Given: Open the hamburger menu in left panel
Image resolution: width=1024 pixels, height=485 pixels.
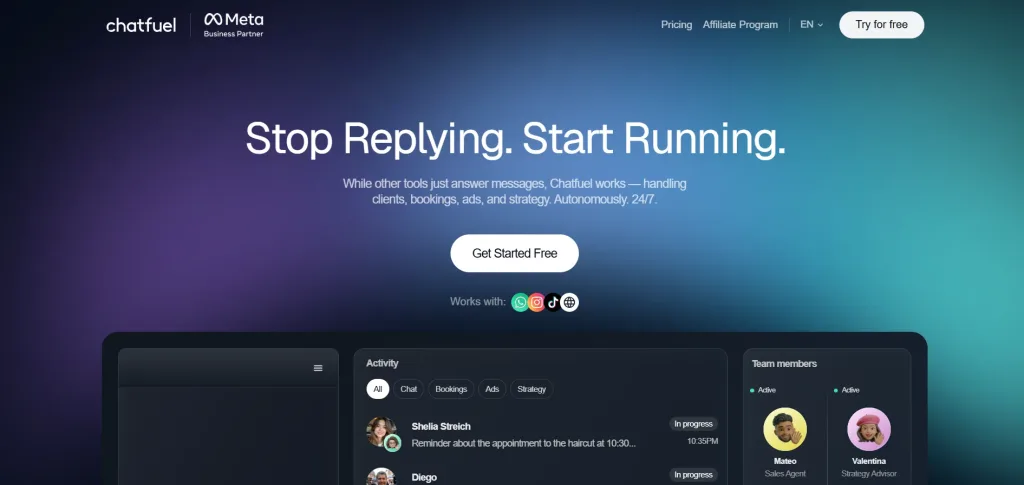Looking at the screenshot, I should tap(318, 368).
